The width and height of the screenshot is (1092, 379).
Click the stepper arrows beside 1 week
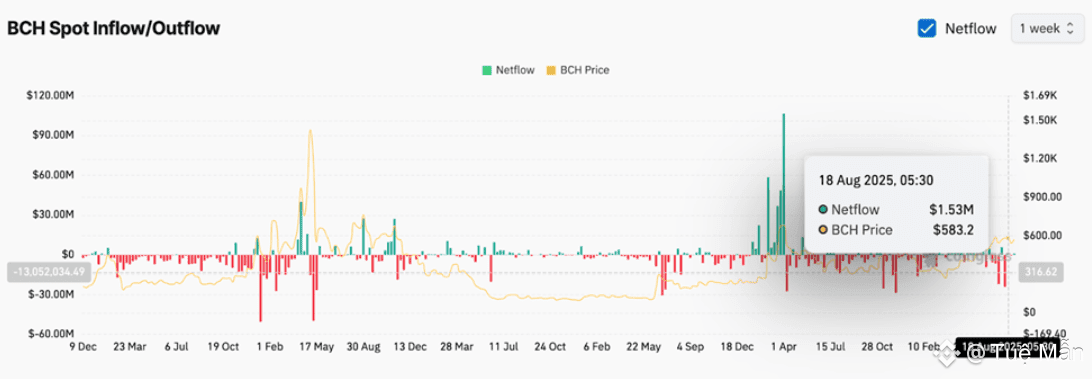1070,29
